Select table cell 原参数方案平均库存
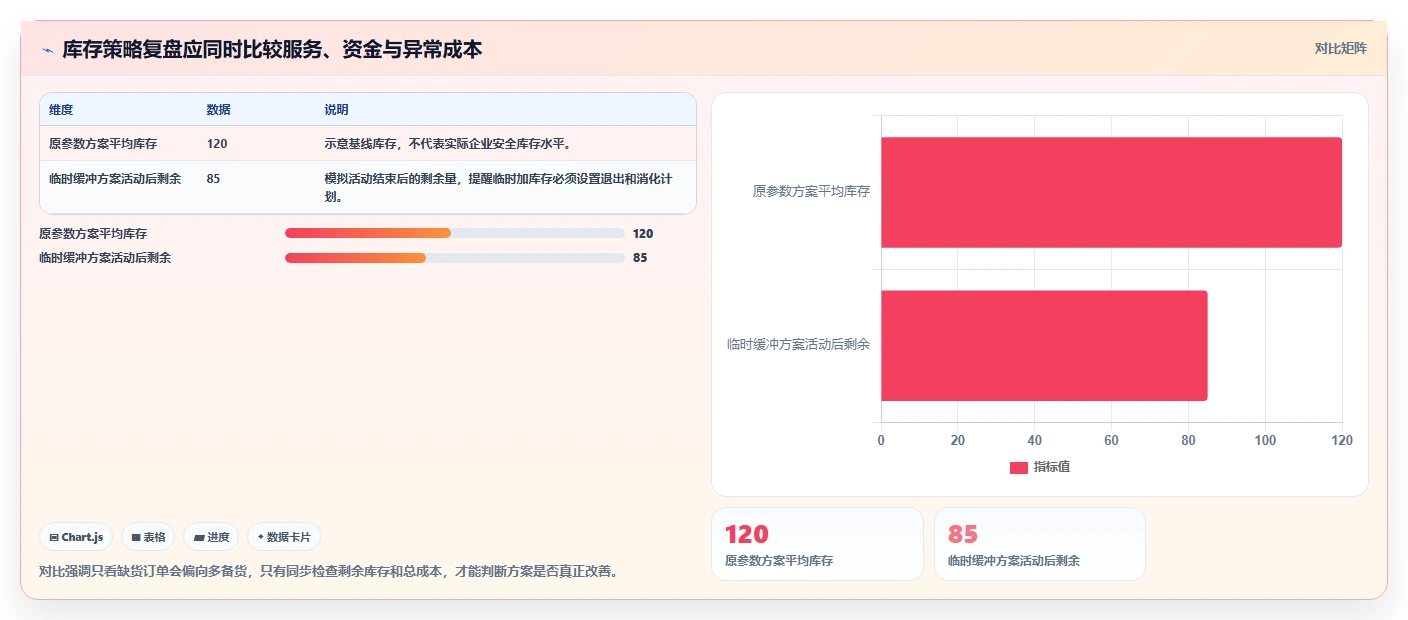The height and width of the screenshot is (620, 1408). 103,143
